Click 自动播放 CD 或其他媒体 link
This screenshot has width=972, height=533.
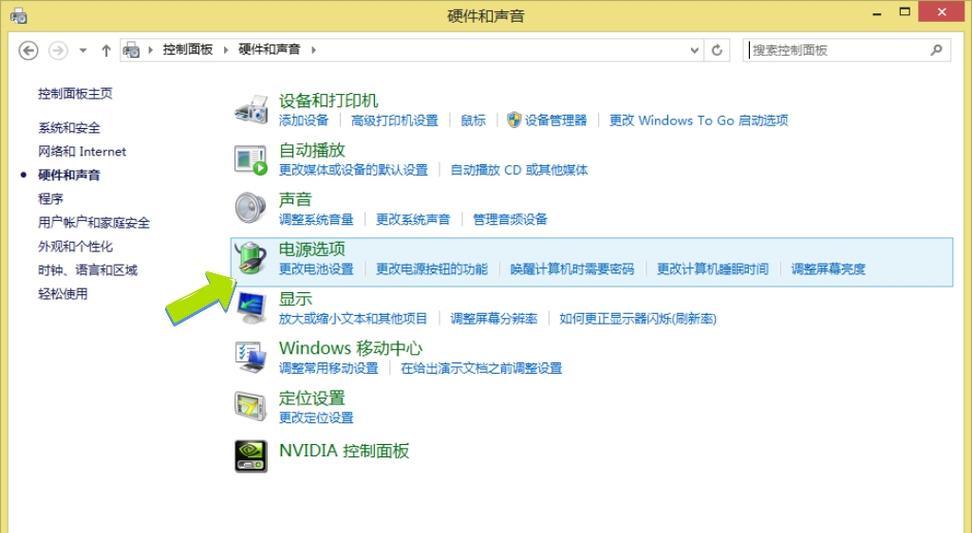click(519, 170)
